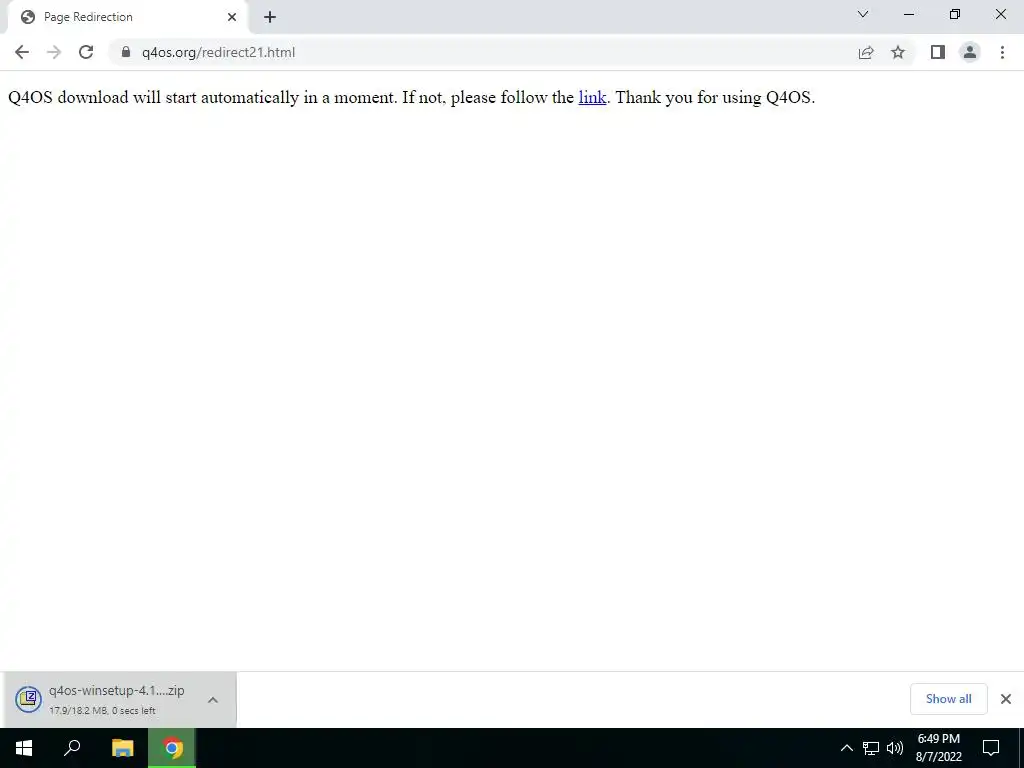
Task: Open the volume tray icon
Action: point(895,748)
